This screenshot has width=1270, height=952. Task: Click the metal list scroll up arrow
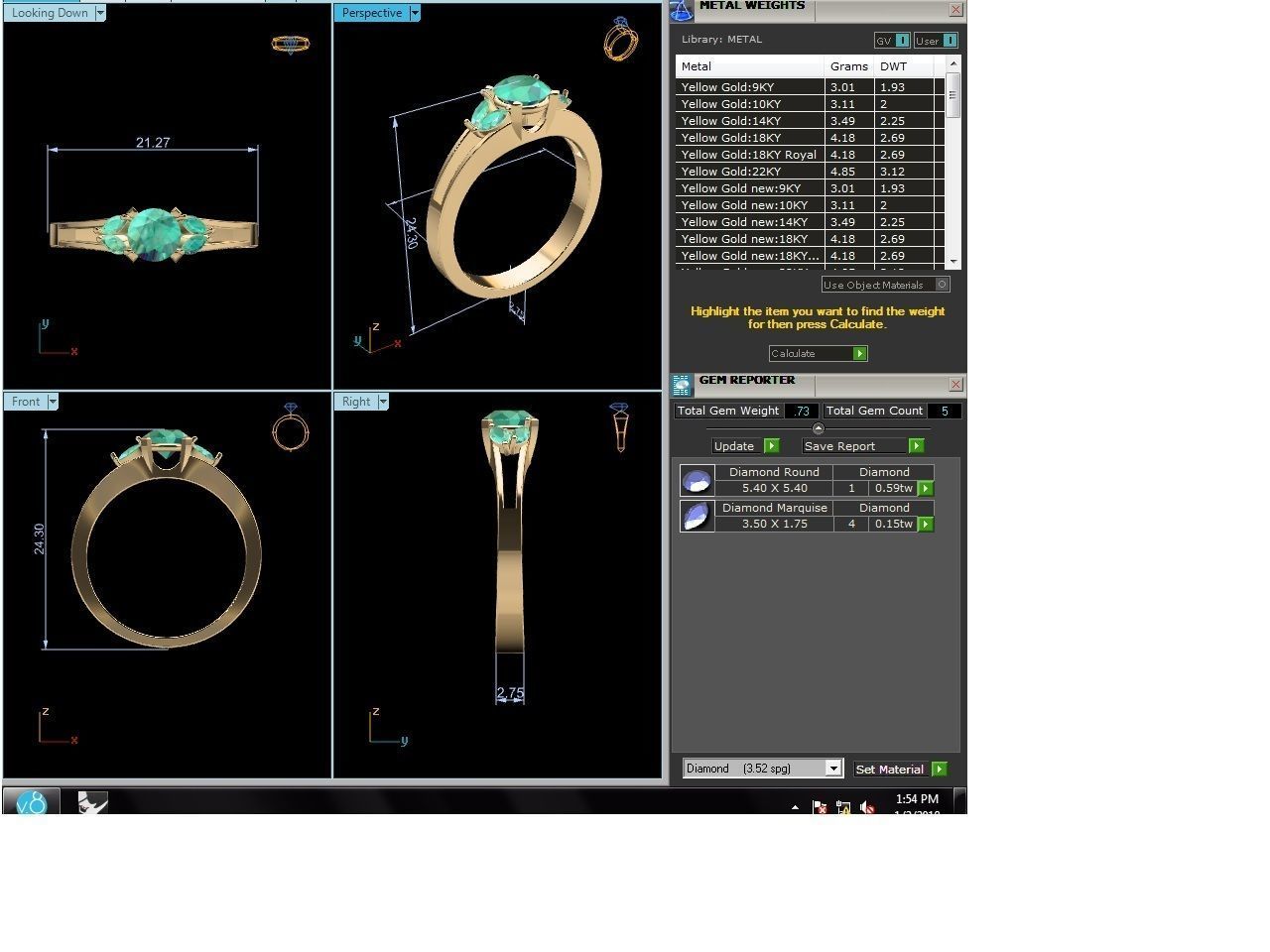pyautogui.click(x=953, y=63)
